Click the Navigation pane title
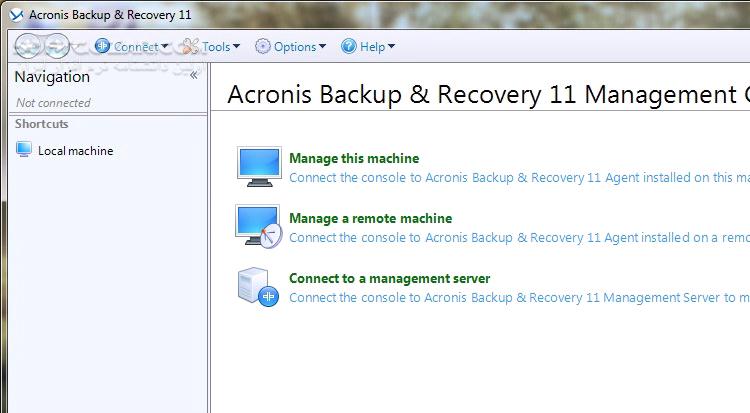This screenshot has width=750, height=413. (52, 77)
